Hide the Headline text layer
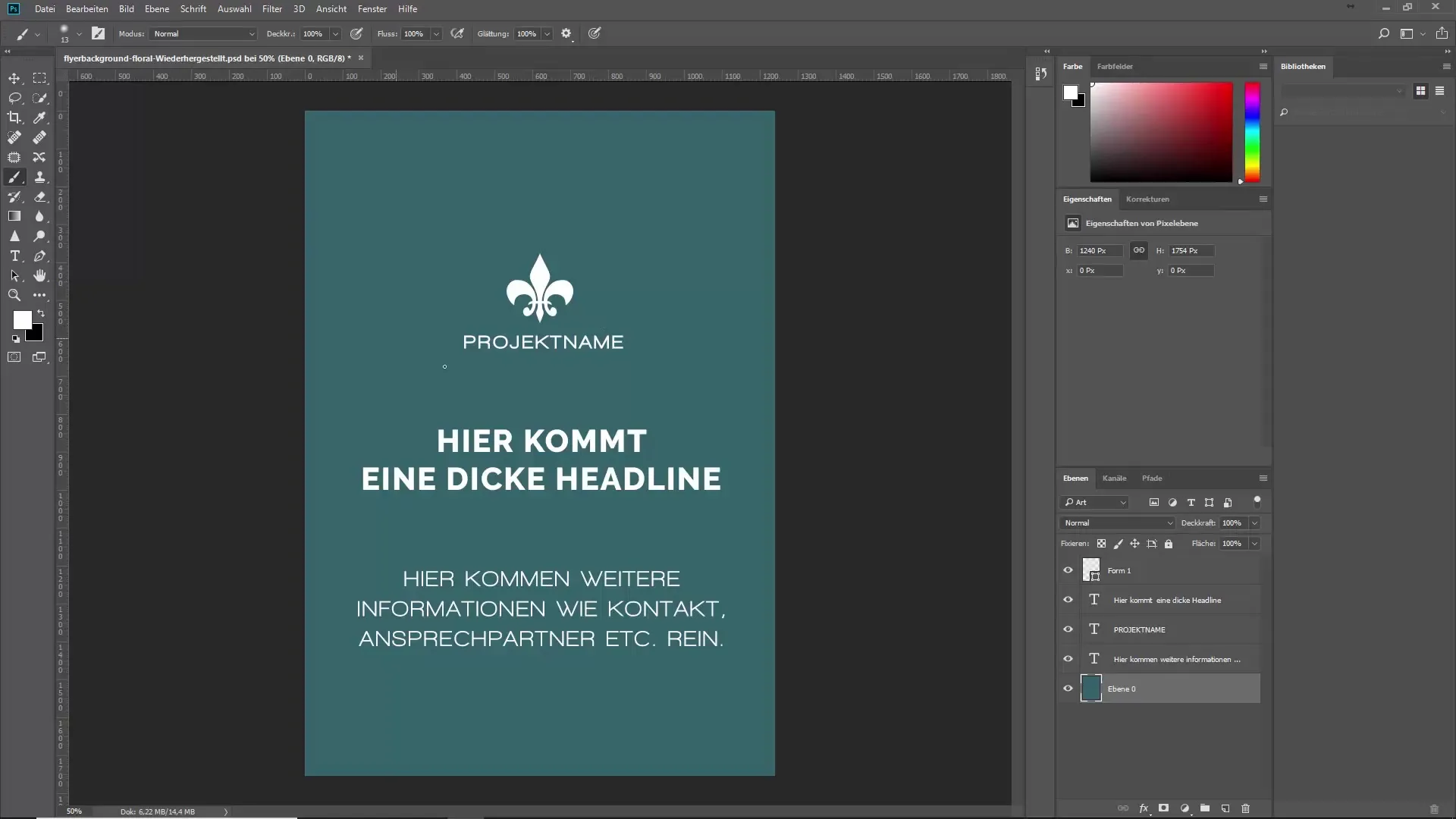This screenshot has width=1456, height=819. pyautogui.click(x=1068, y=600)
